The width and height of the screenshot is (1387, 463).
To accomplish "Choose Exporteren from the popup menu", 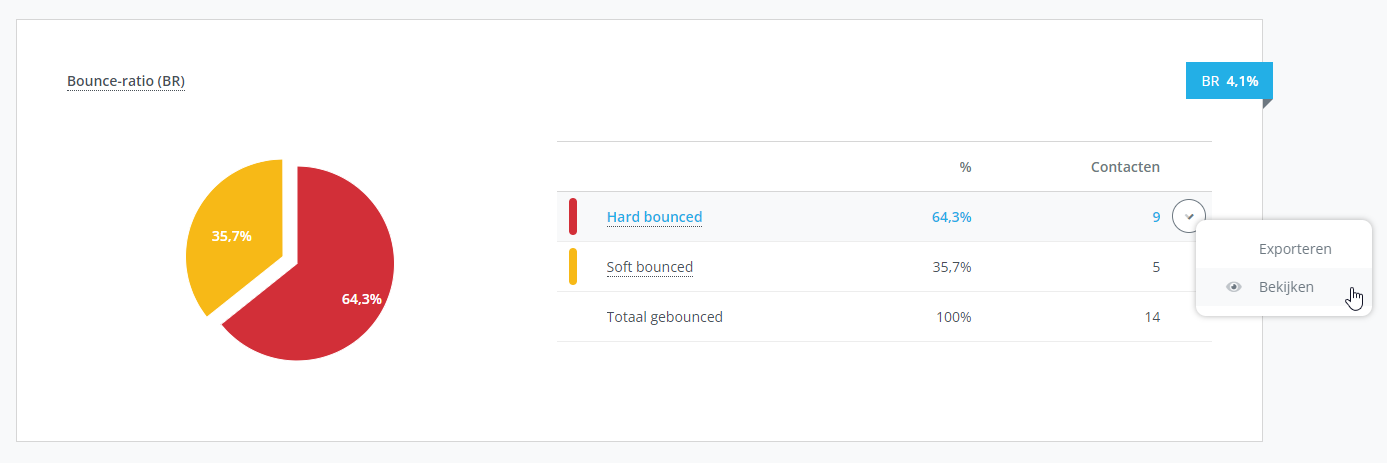I will [x=1294, y=249].
